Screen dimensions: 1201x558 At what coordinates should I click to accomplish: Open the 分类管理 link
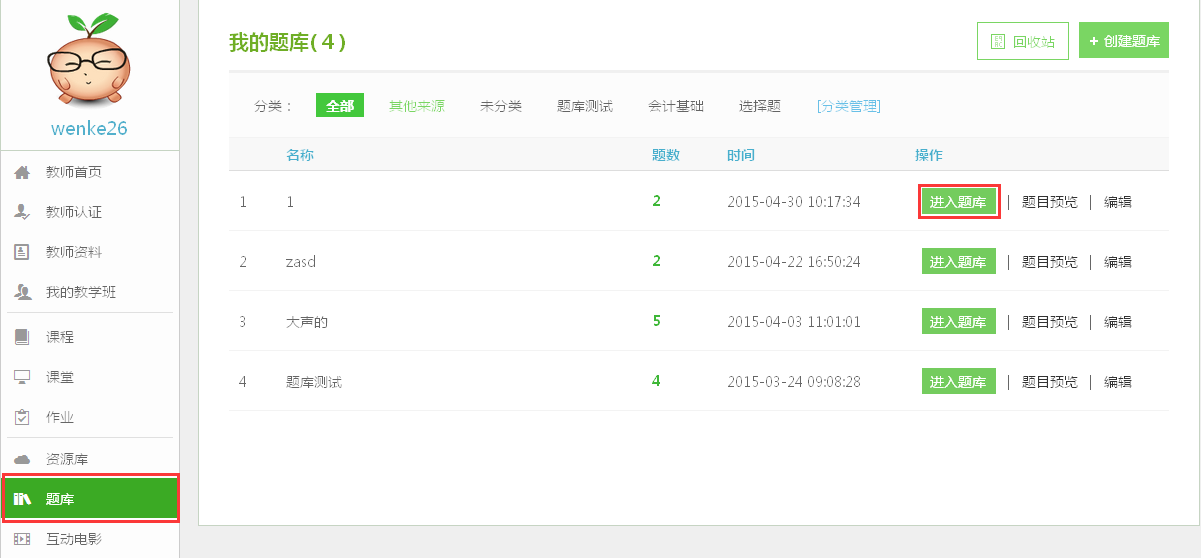tap(849, 106)
